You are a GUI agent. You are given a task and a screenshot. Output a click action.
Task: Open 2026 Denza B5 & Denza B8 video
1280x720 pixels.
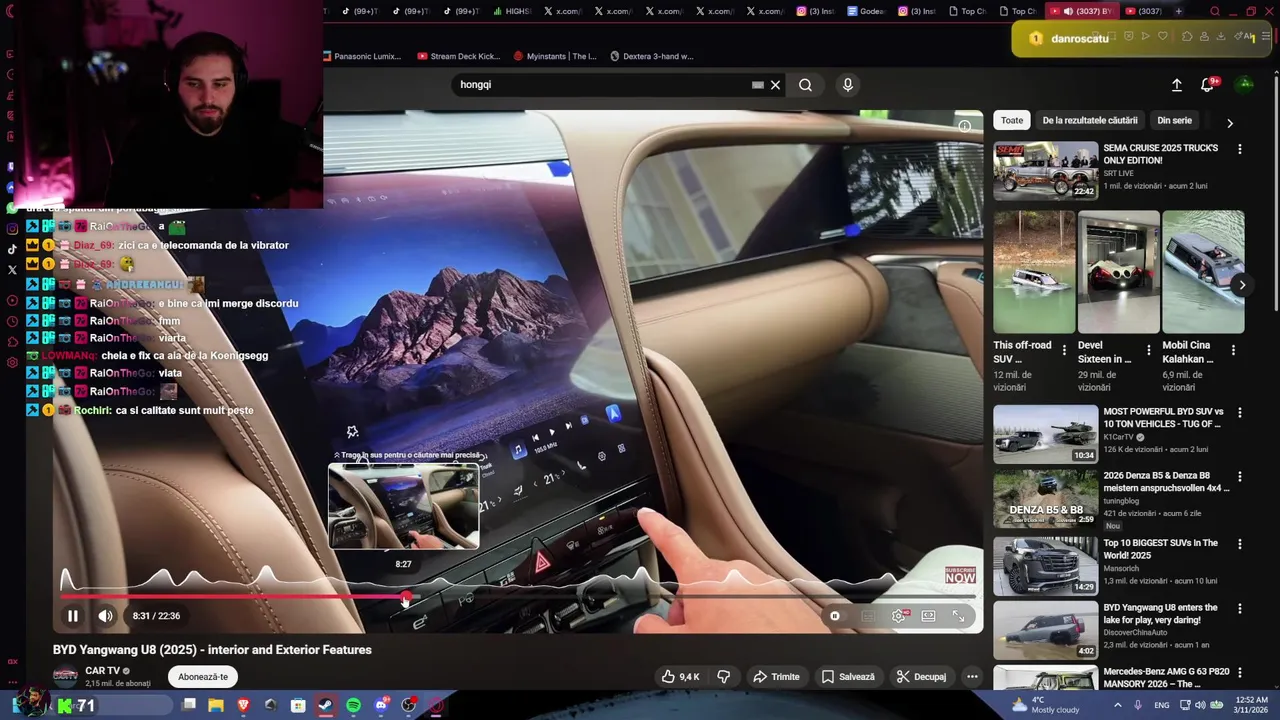coord(1046,498)
